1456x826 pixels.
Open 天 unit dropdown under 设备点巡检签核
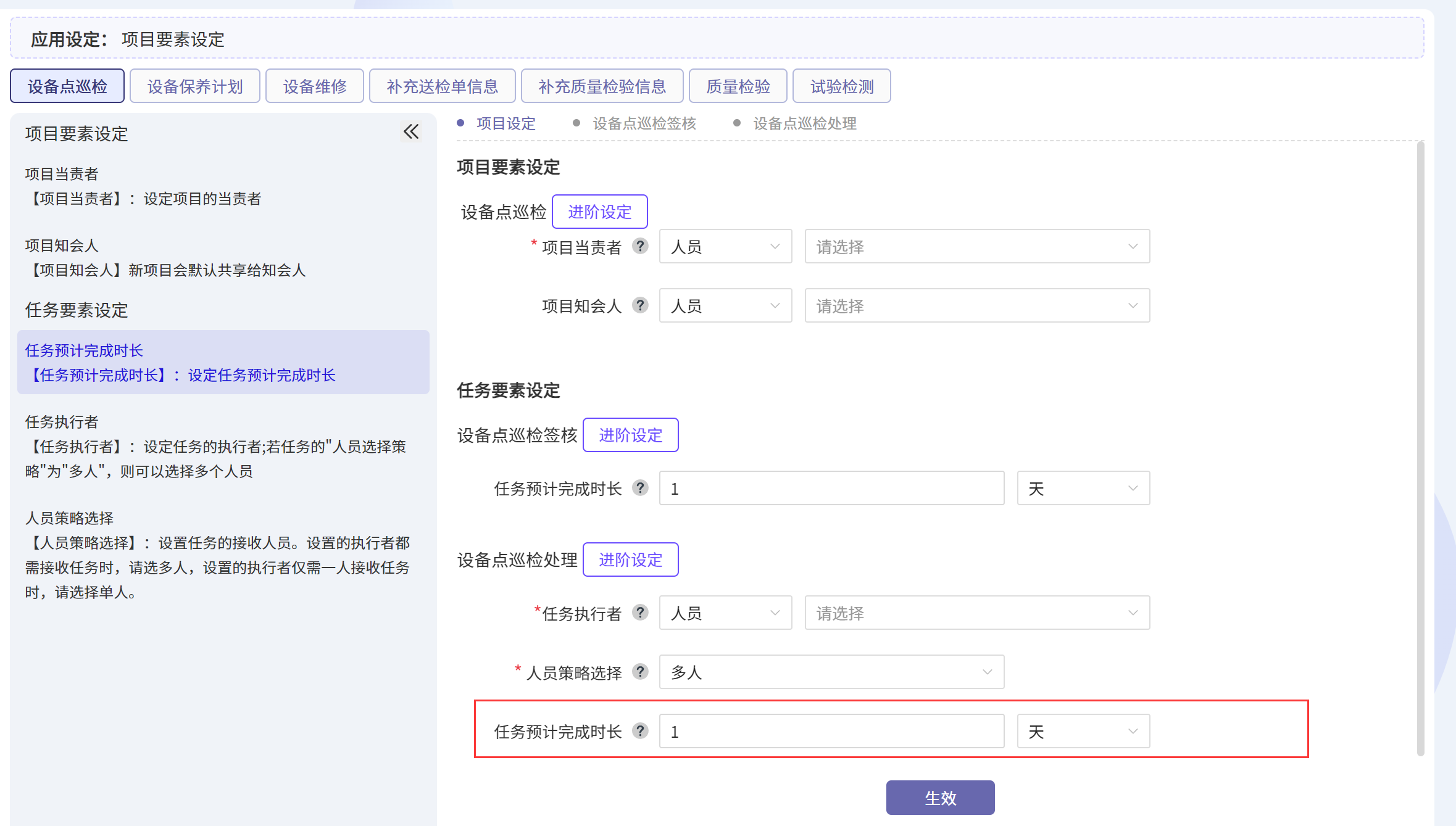click(x=1083, y=488)
